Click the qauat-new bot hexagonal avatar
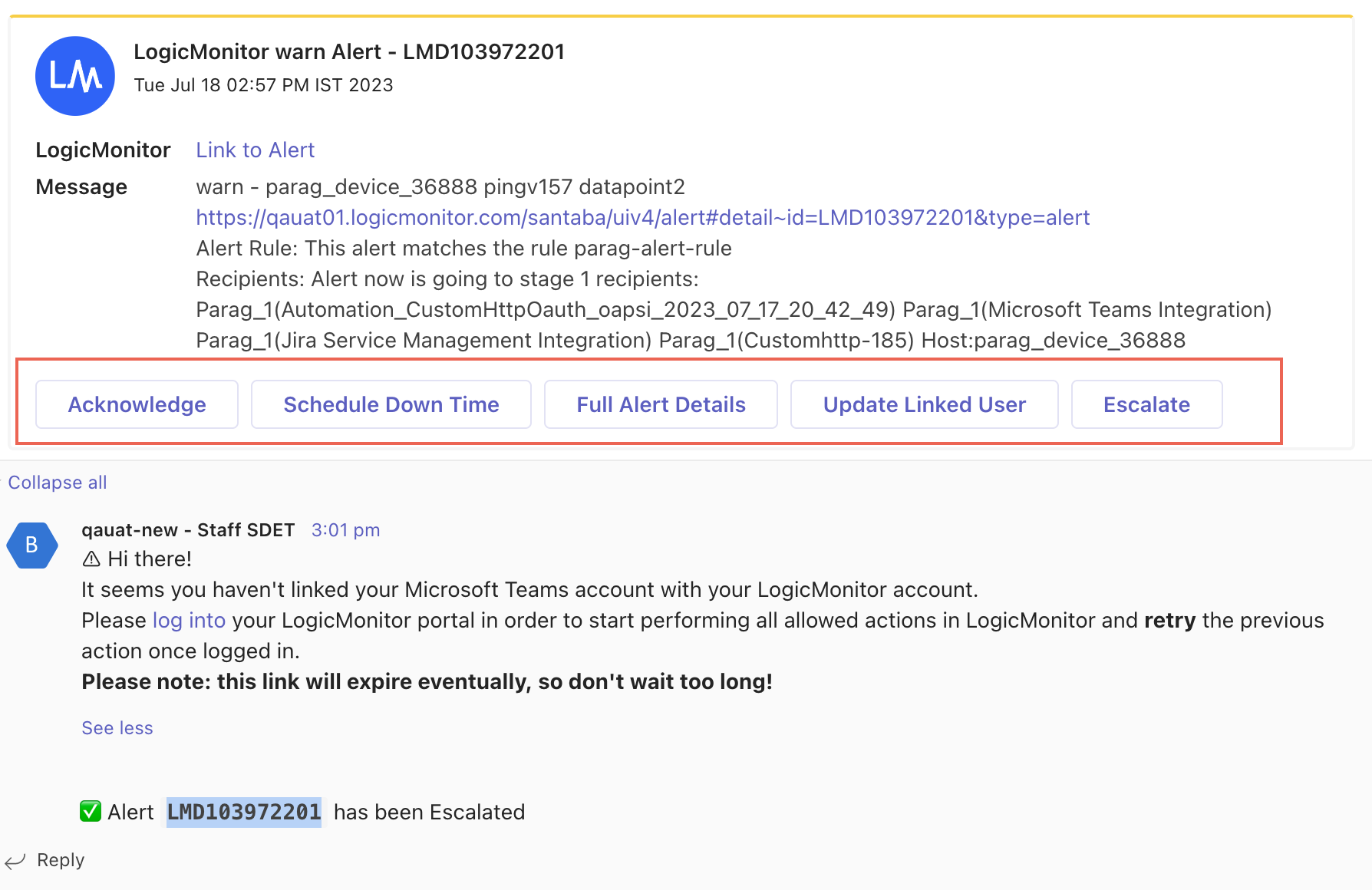The image size is (1372, 890). pos(32,545)
